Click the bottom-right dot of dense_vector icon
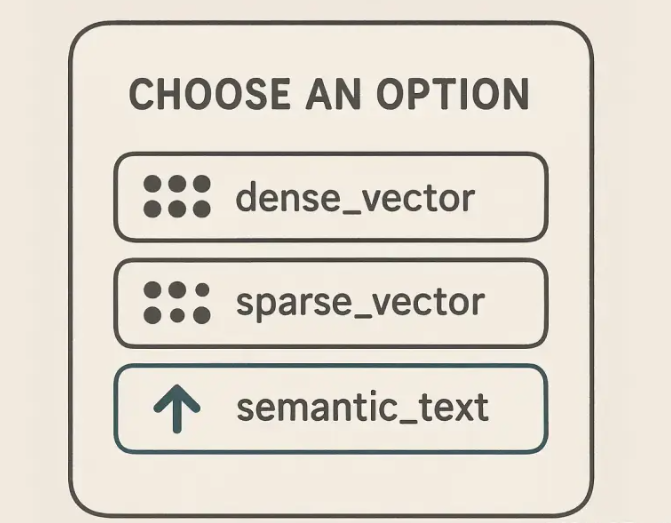Screen dimensions: 671x523 (202, 209)
